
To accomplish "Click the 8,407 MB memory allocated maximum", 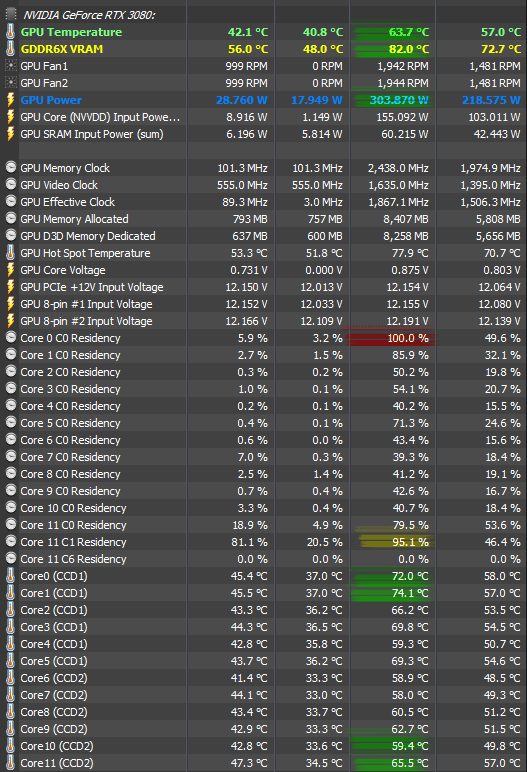I will (x=406, y=219).
